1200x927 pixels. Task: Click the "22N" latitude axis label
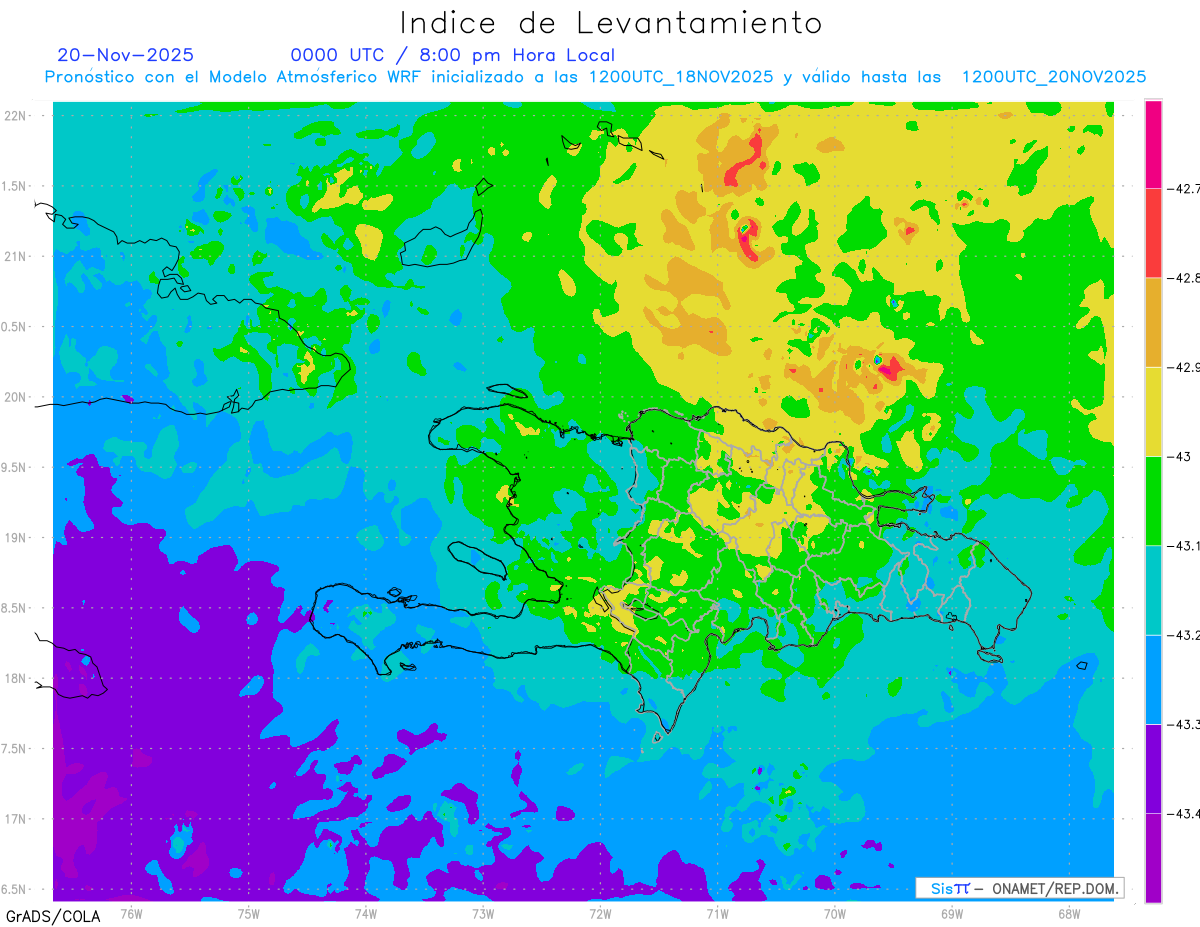pyautogui.click(x=16, y=115)
